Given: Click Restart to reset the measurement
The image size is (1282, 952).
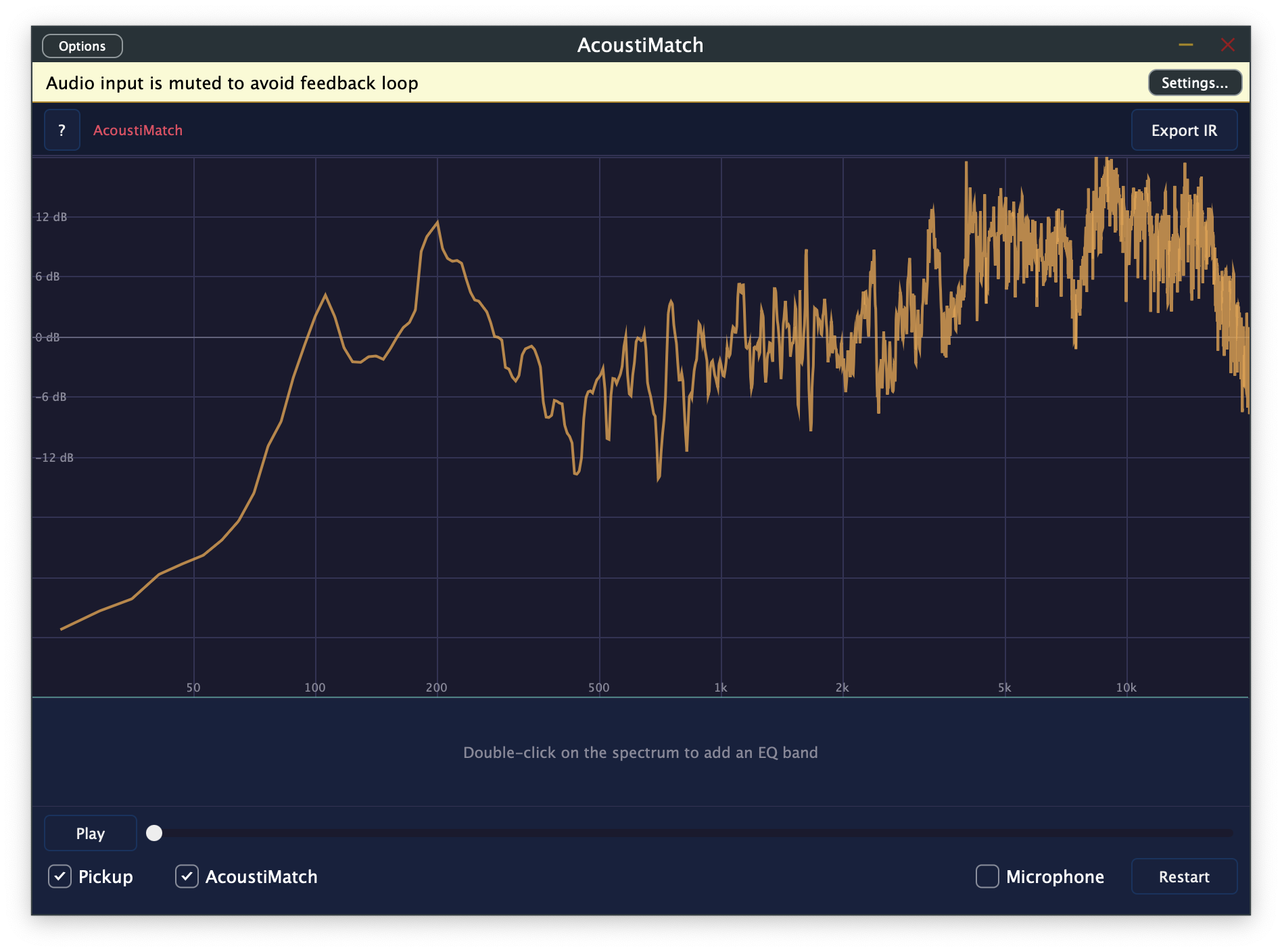Looking at the screenshot, I should point(1184,876).
